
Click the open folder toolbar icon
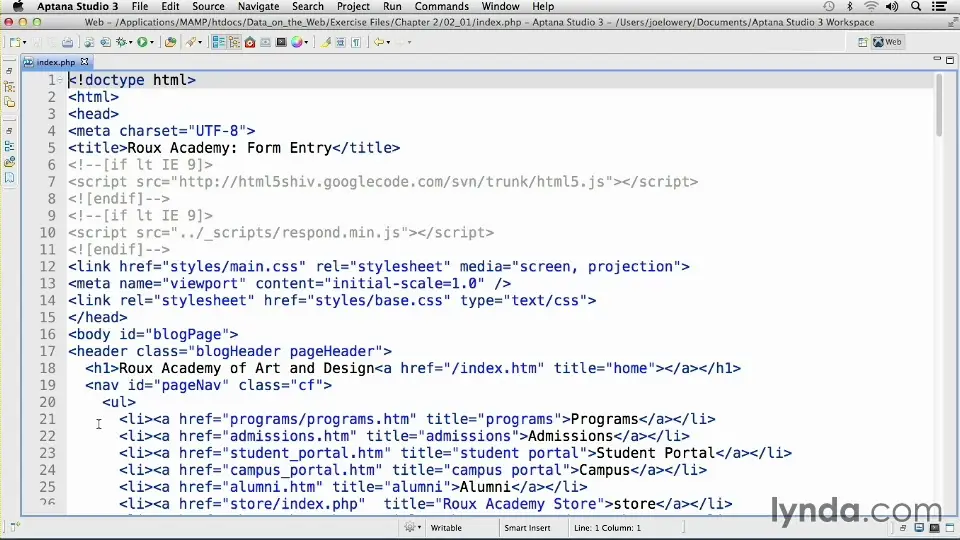(x=170, y=42)
